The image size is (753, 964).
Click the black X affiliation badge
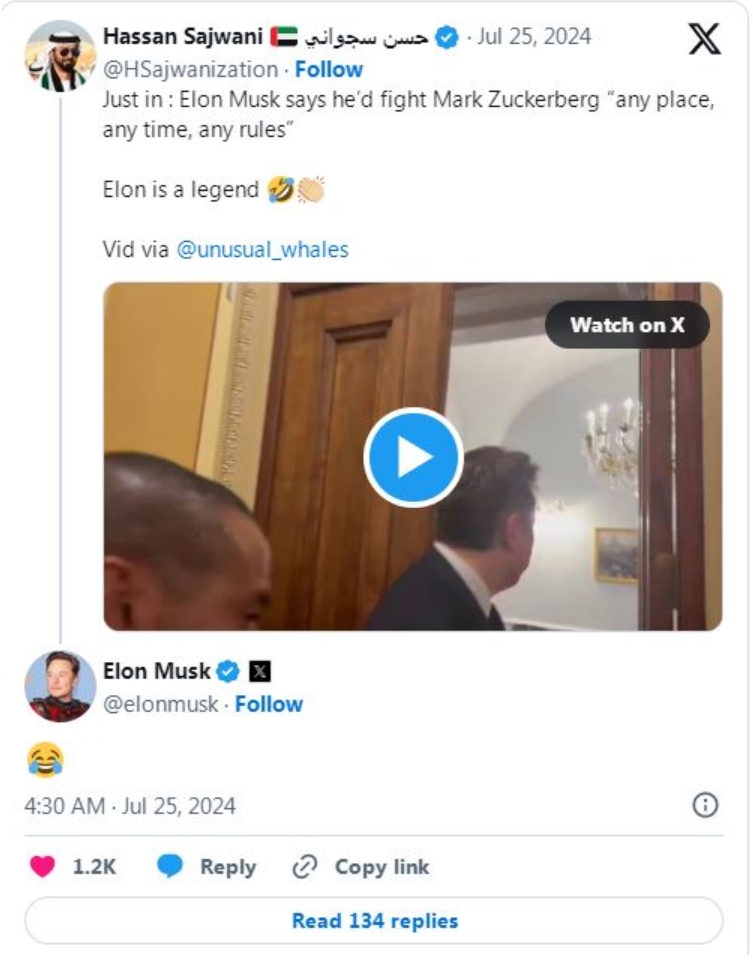click(258, 671)
